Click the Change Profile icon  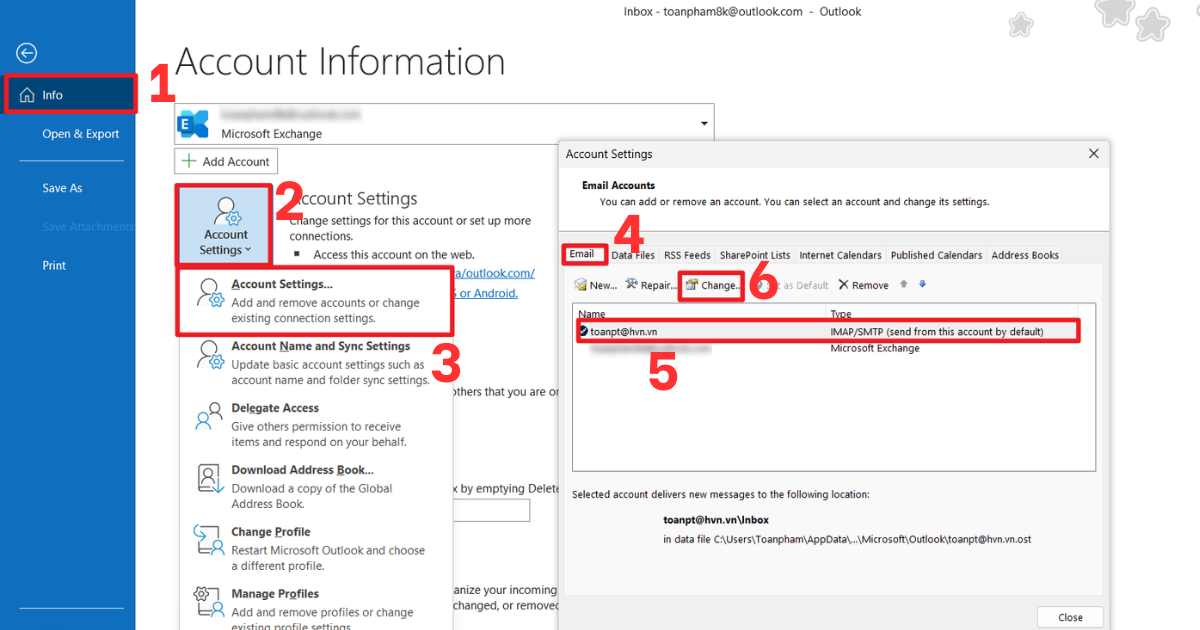coord(208,541)
